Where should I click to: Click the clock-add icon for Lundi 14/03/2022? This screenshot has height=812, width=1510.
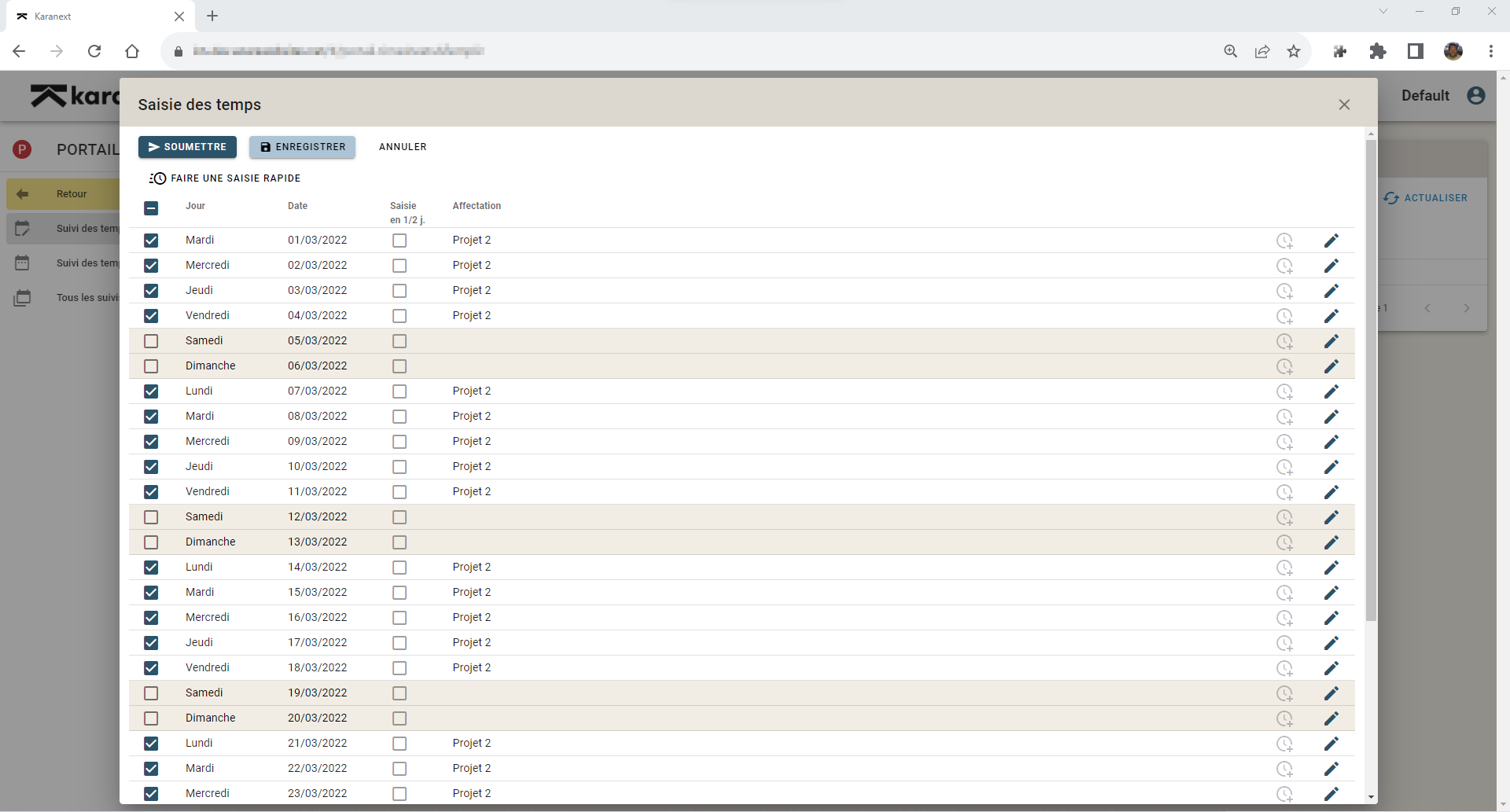coord(1284,568)
